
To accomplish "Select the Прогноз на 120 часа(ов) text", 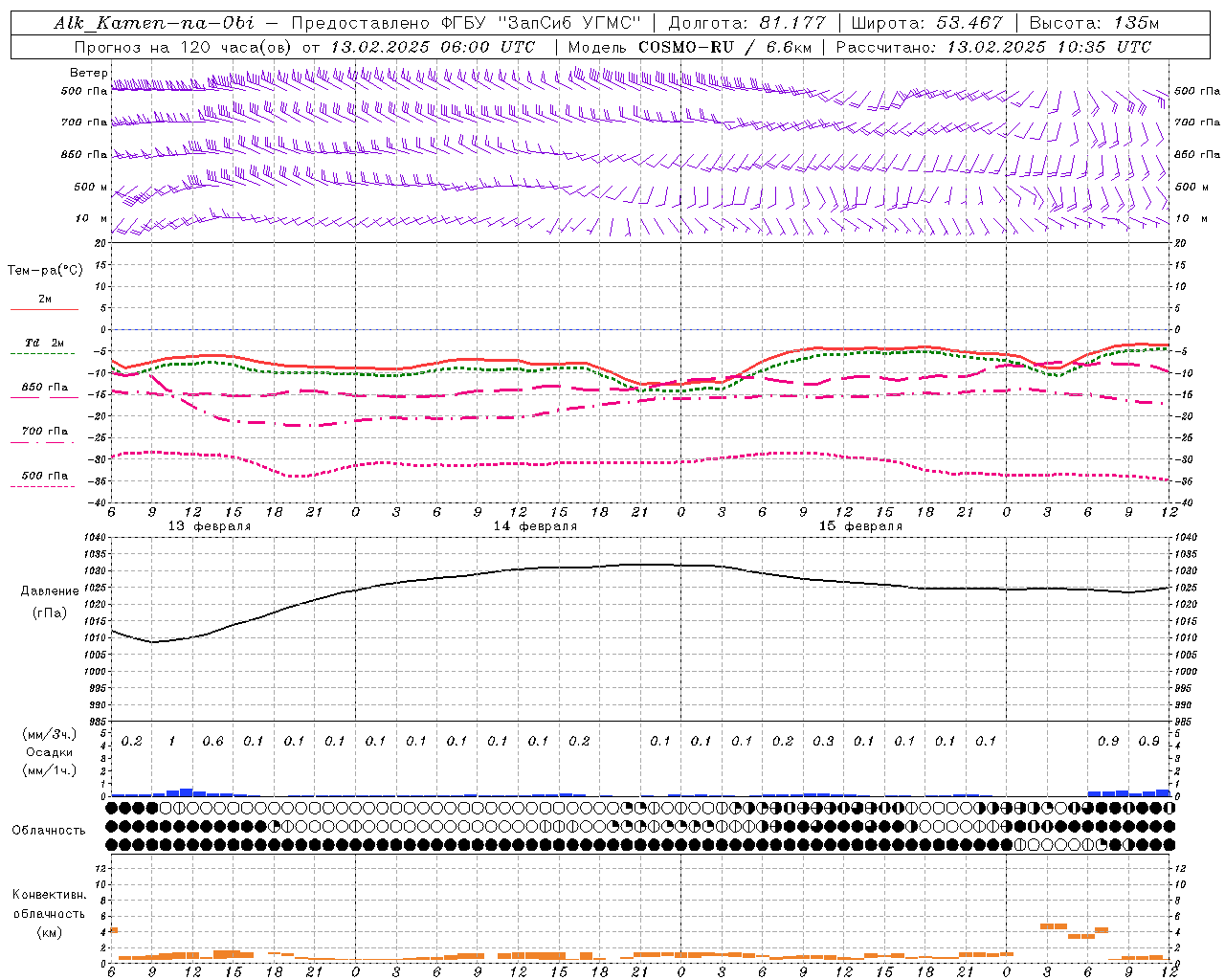I will (184, 47).
